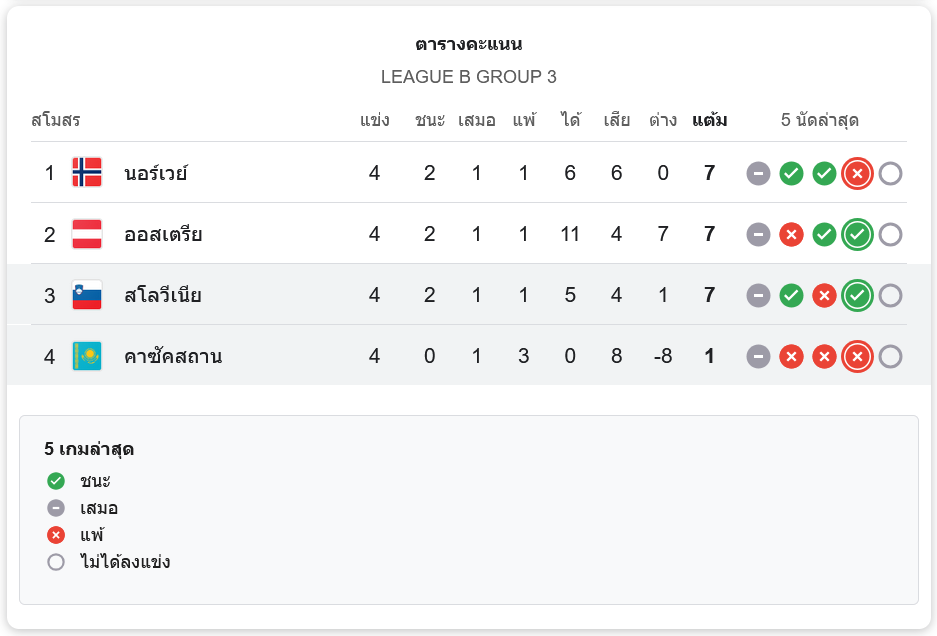Click Austria's flag icon
Screen dimensions: 937x636
click(87, 234)
